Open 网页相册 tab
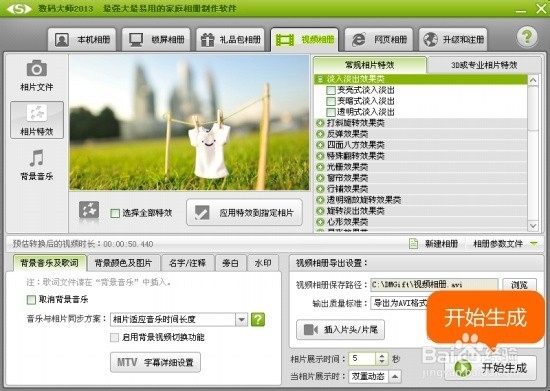The image size is (550, 391). point(379,40)
